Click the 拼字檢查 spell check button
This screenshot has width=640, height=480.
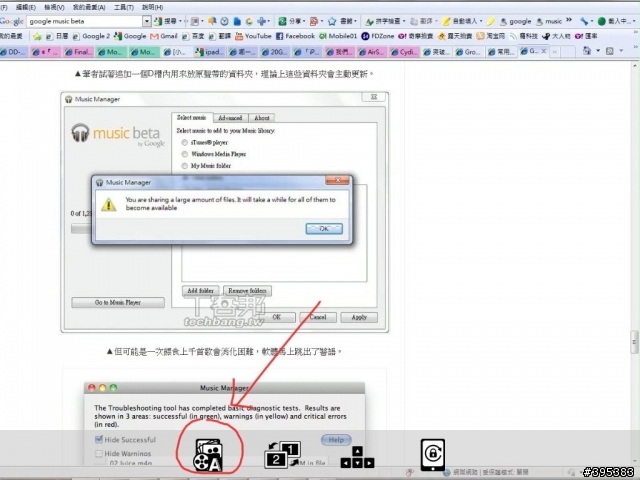point(382,21)
